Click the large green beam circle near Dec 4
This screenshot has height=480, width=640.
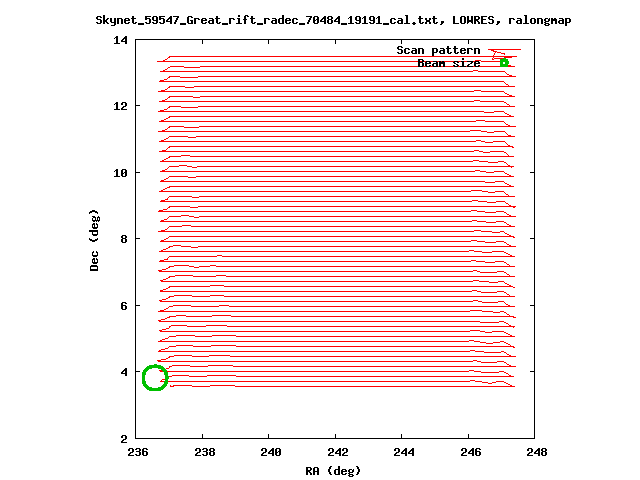tap(155, 378)
